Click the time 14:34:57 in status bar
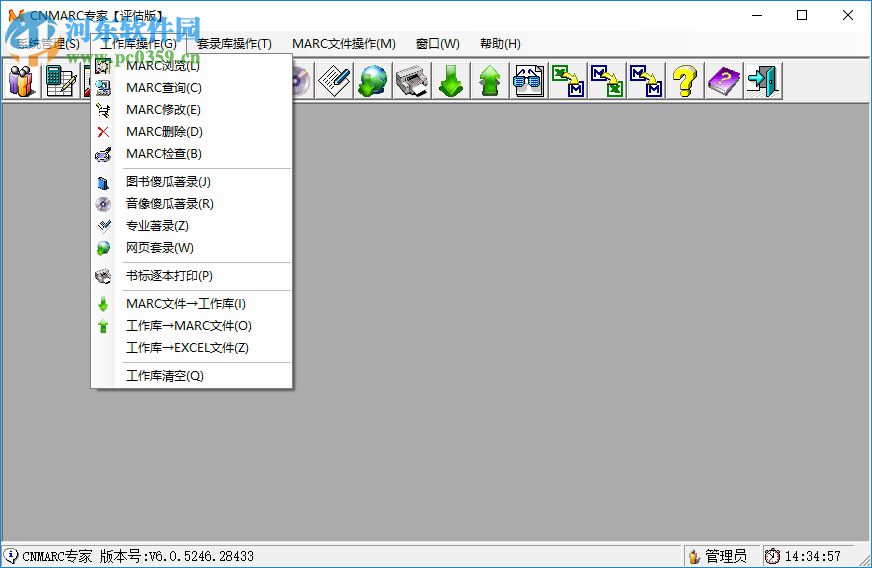This screenshot has width=872, height=568. pyautogui.click(x=812, y=556)
